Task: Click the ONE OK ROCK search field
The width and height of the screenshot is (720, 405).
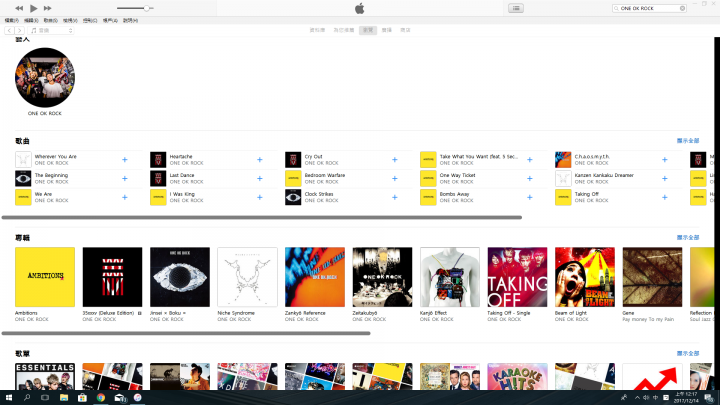Action: (x=649, y=8)
